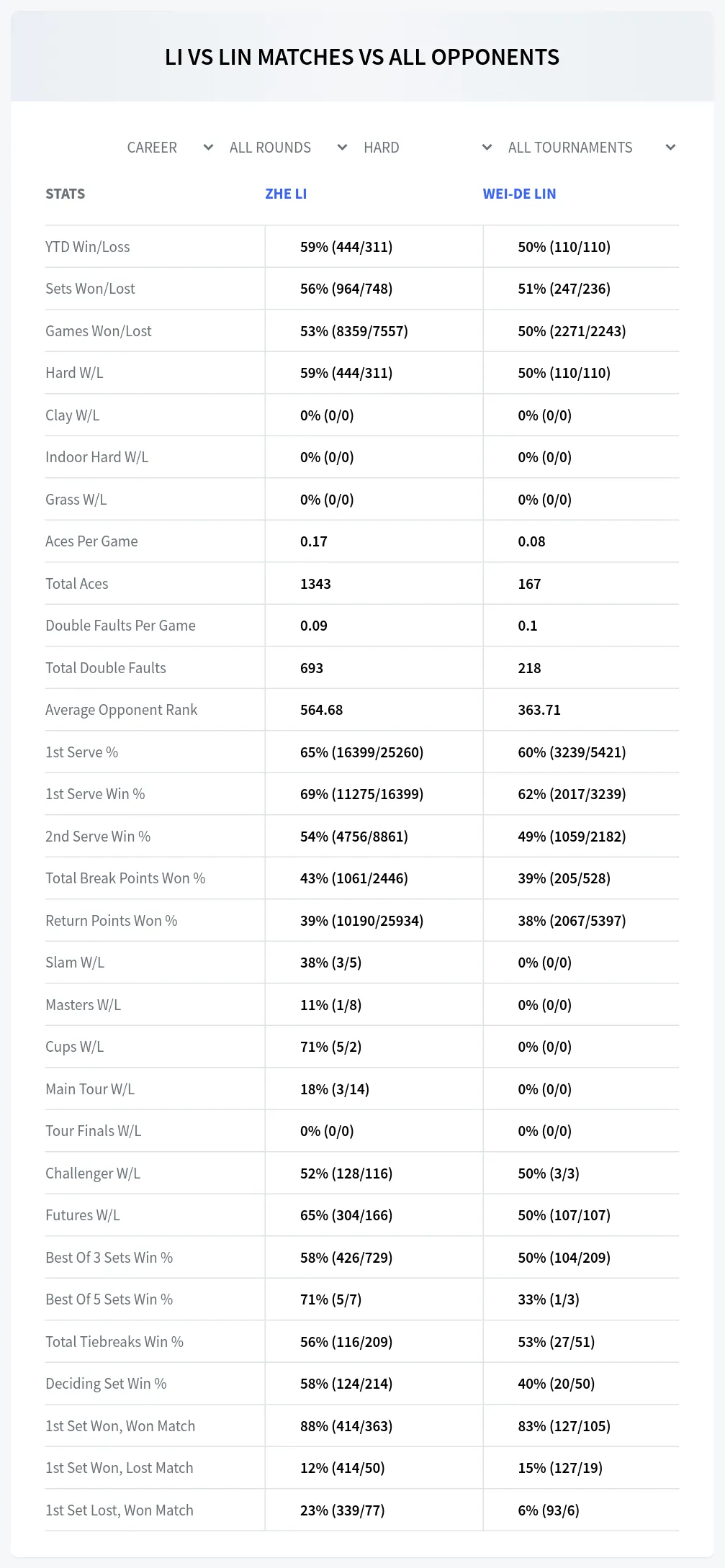This screenshot has height=1568, width=725.
Task: Select the 1st Set Lost, Won Match label
Action: pyautogui.click(x=120, y=1510)
